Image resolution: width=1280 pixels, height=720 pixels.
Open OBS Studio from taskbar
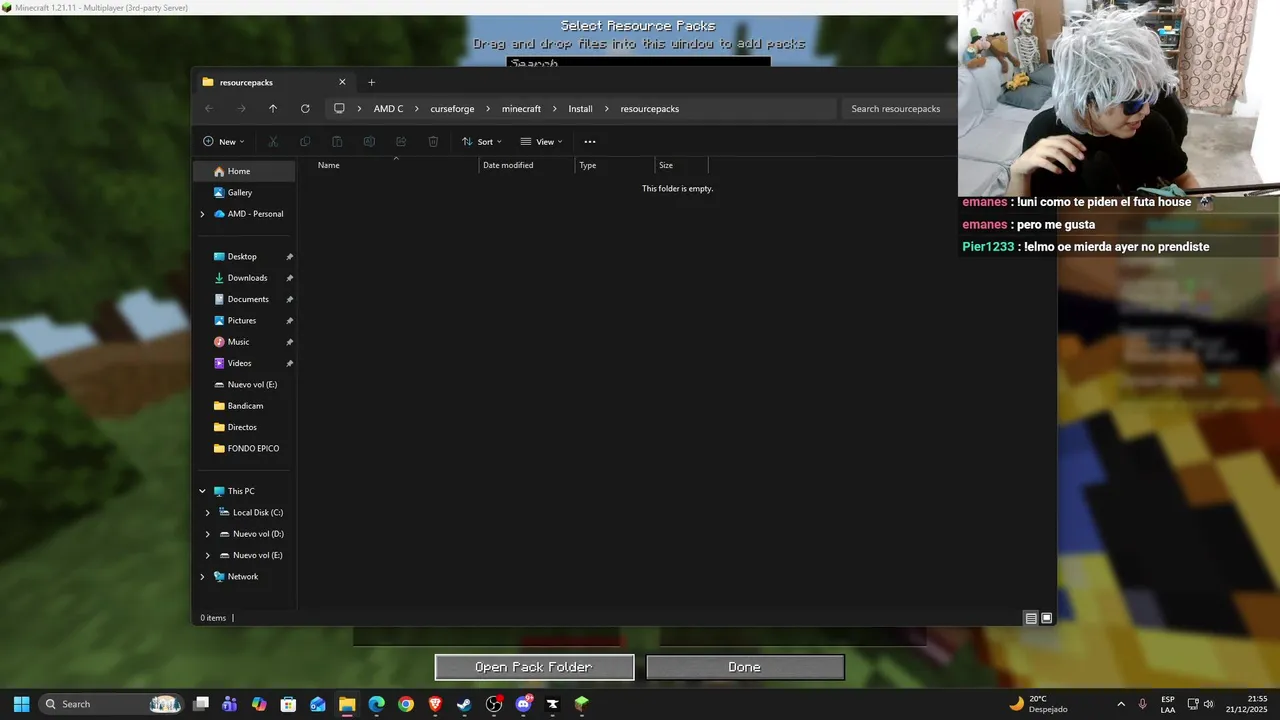[494, 704]
